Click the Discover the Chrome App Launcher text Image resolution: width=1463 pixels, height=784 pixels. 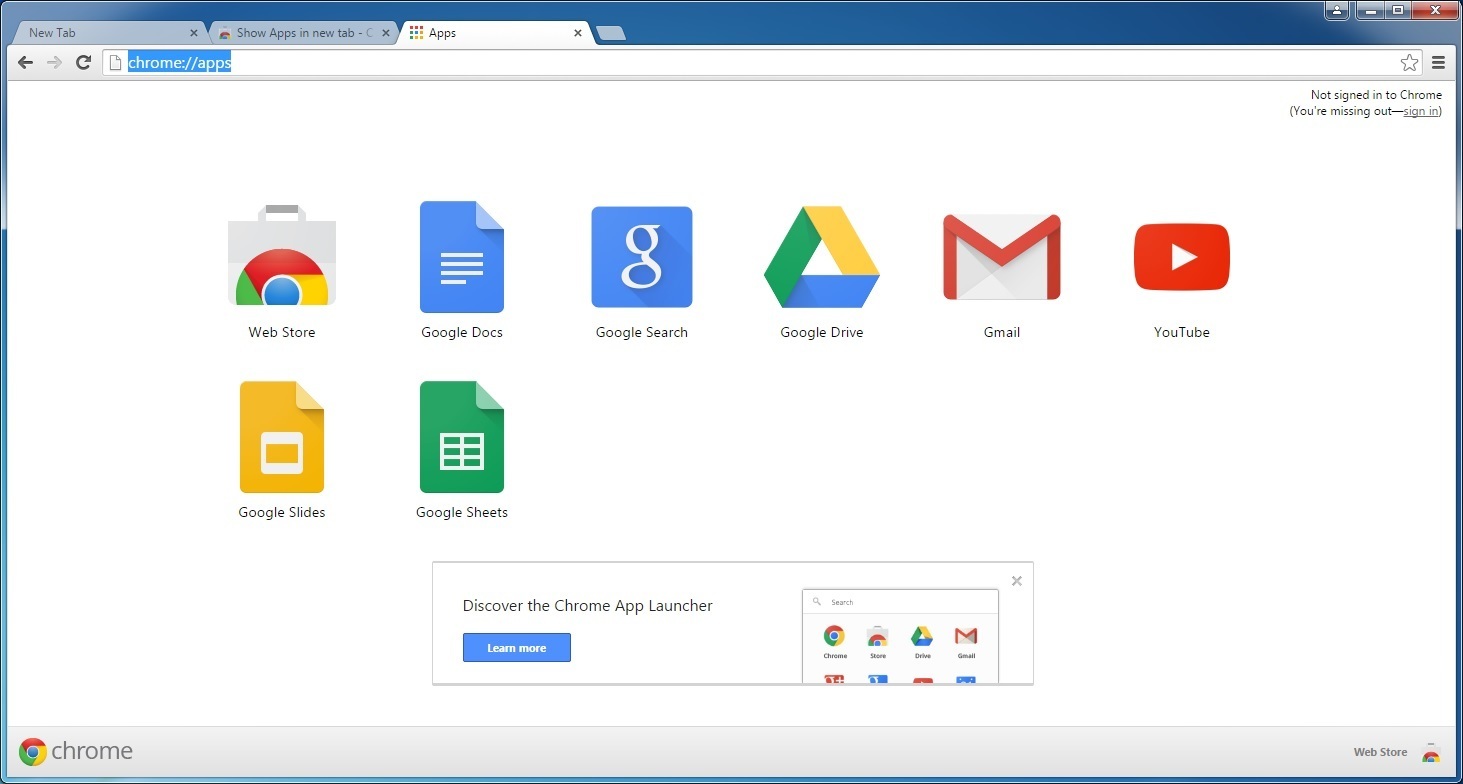click(588, 606)
